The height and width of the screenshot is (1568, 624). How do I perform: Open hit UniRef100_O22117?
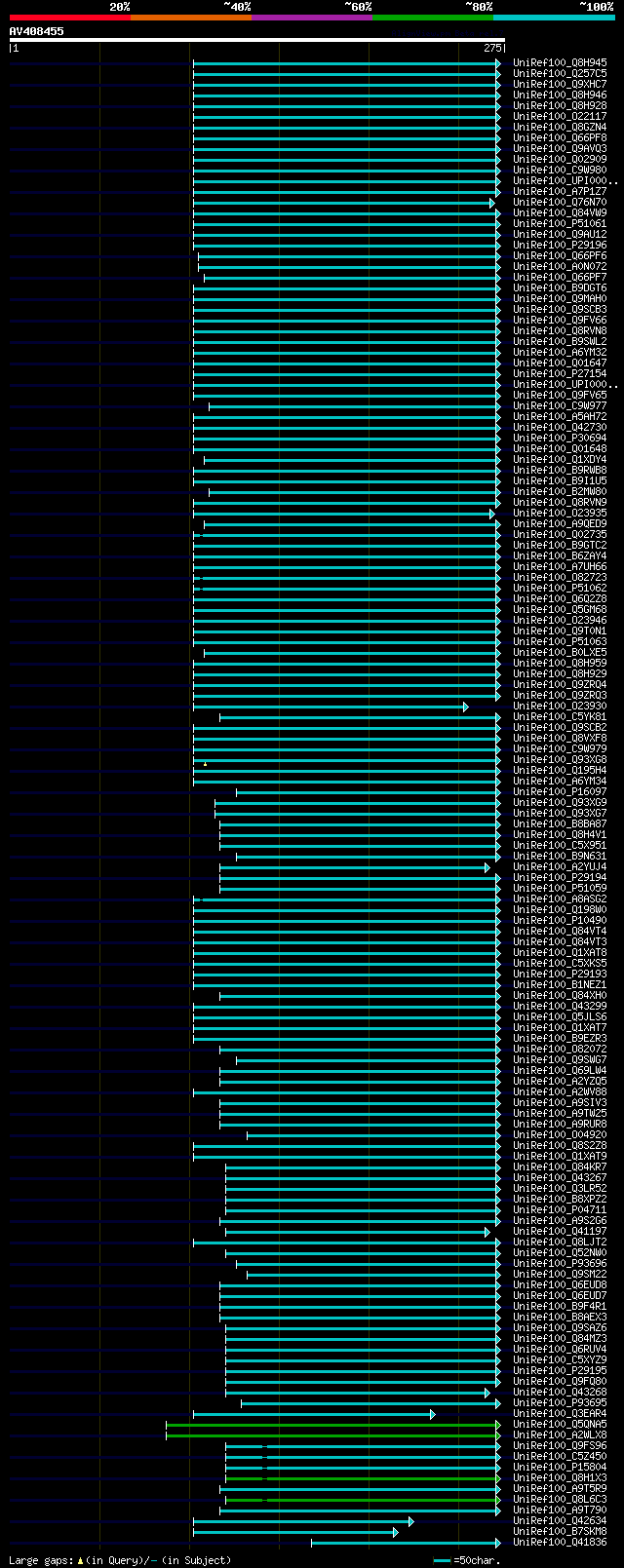(560, 117)
